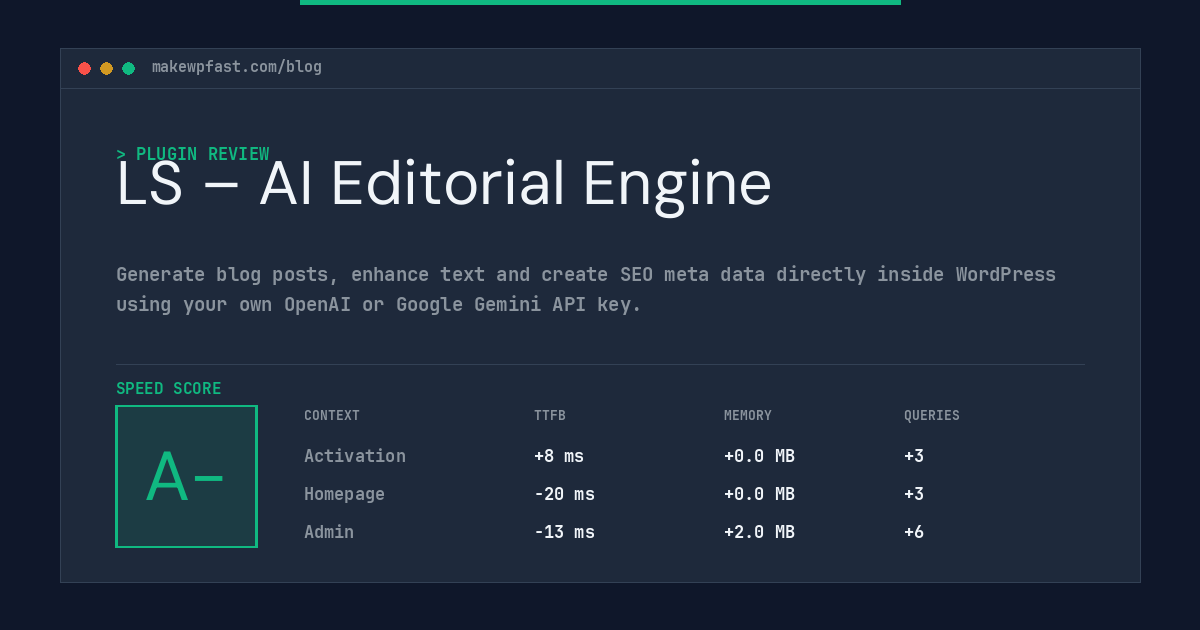Click the red window dot
Viewport: 1200px width, 630px height.
tap(84, 68)
